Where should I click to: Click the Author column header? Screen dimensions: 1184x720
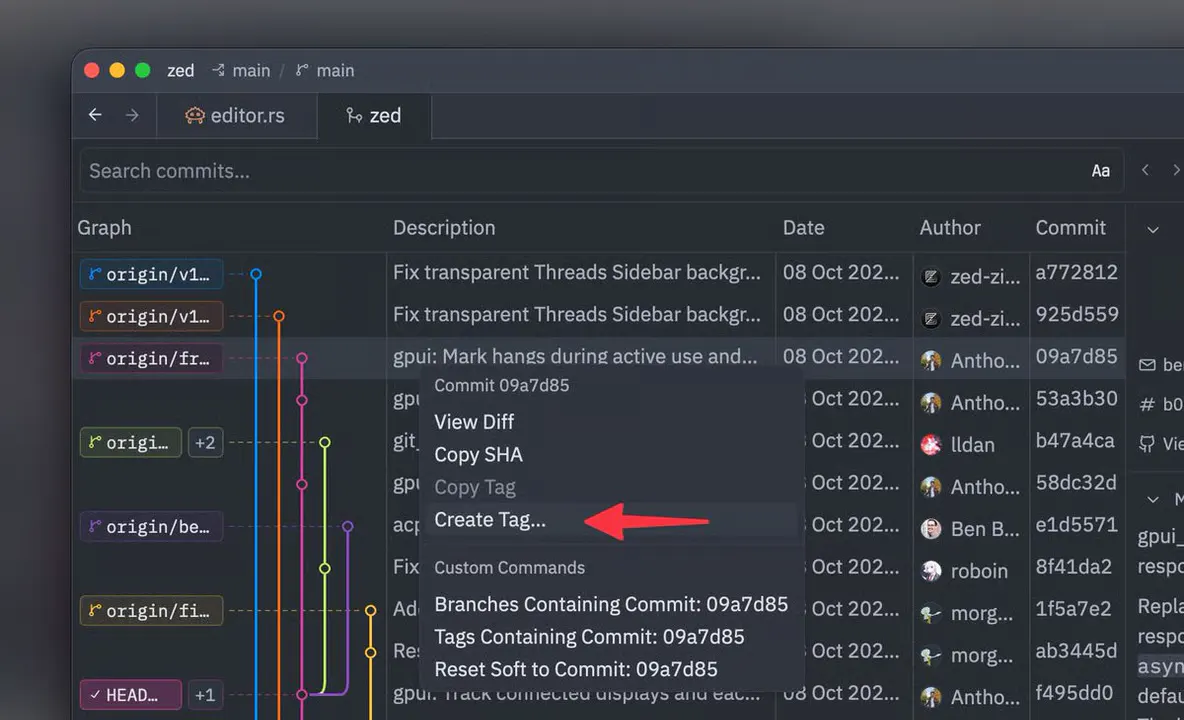(x=950, y=228)
